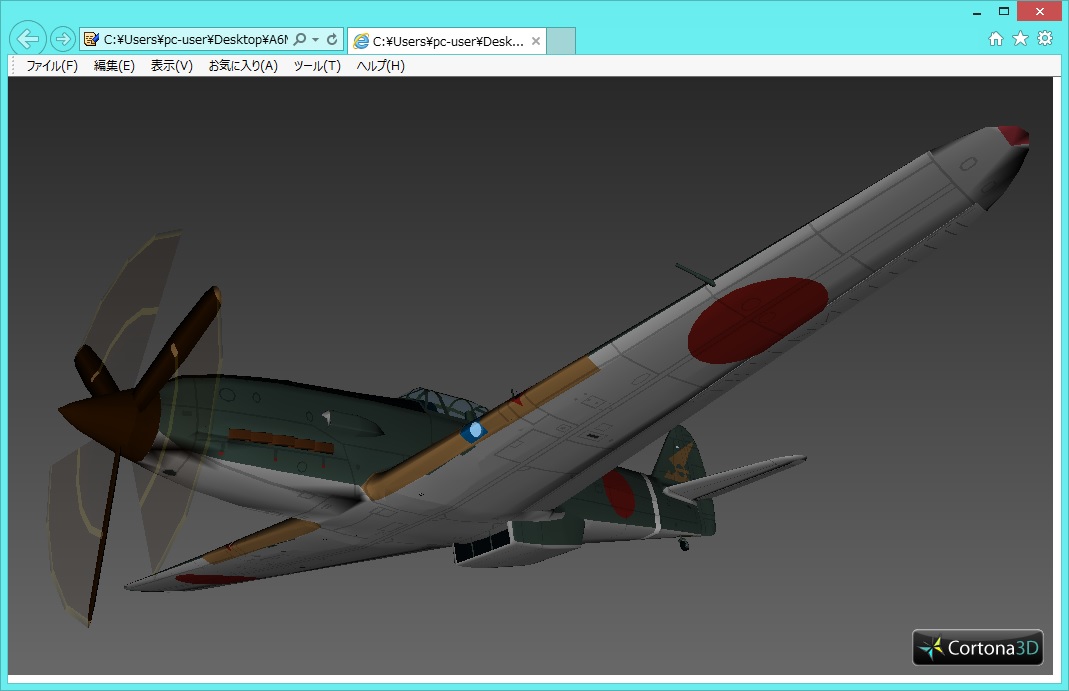Image resolution: width=1069 pixels, height=691 pixels.
Task: Open the 編集(E) menu
Action: coord(114,66)
